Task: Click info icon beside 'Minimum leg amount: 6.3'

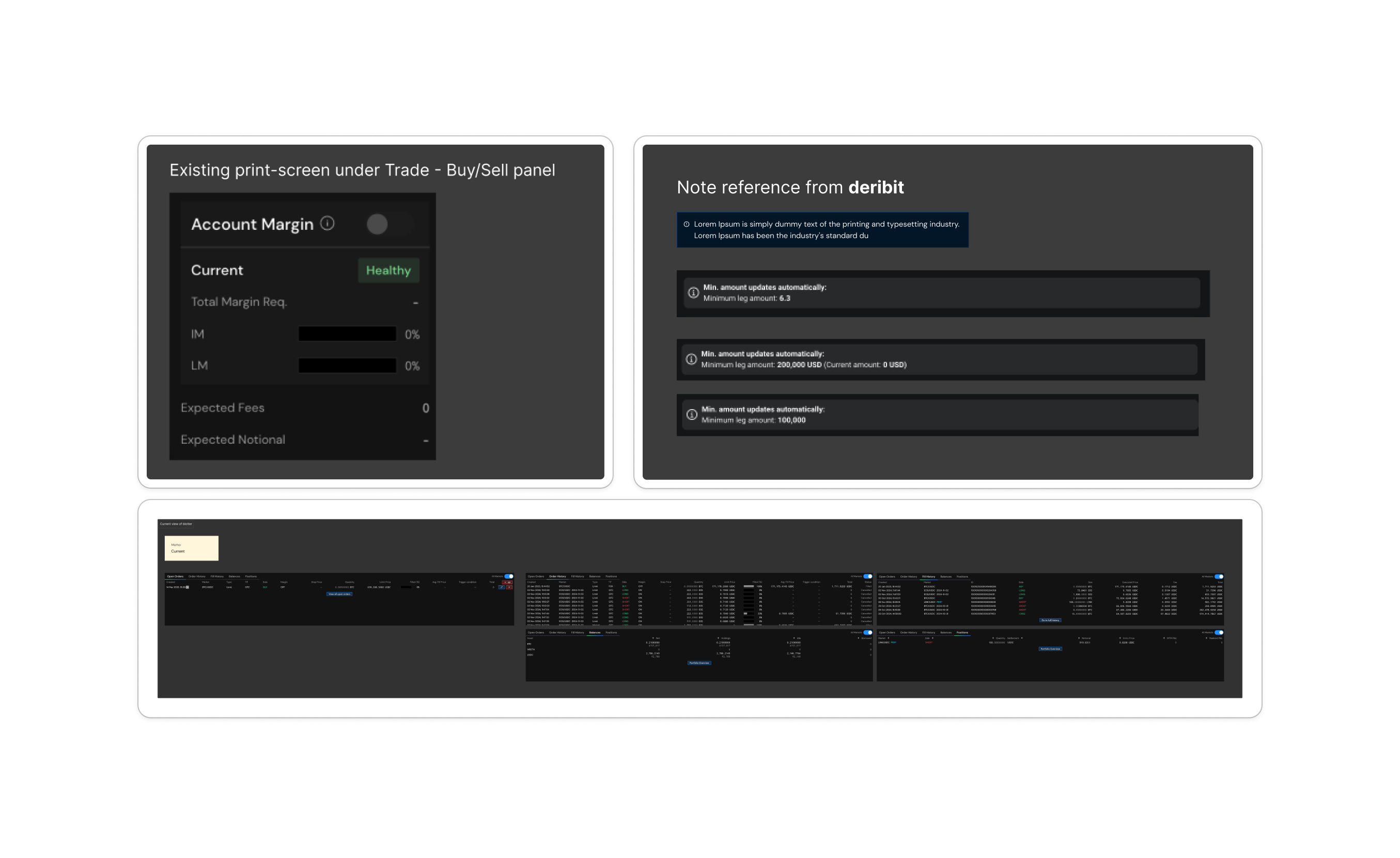Action: coord(693,292)
